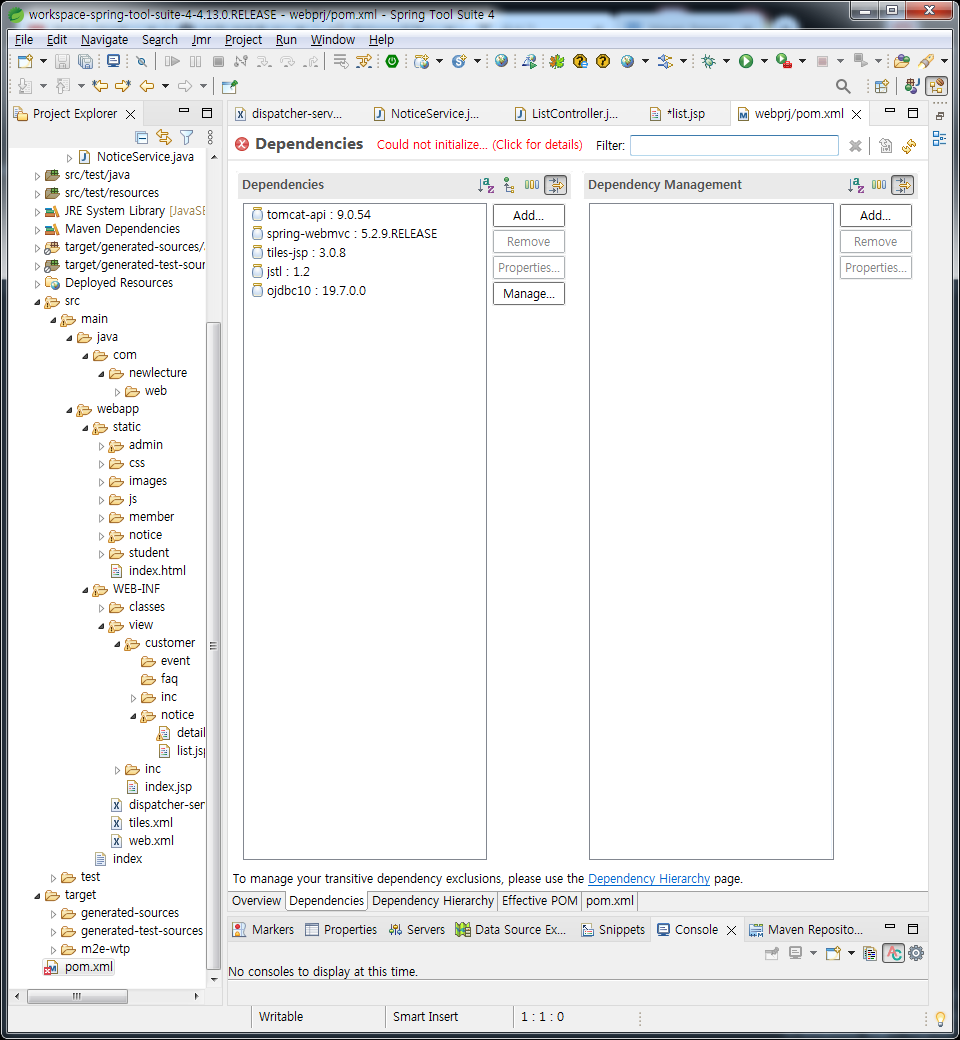
Task: Select the 'tomcat-api : 9.0.54' dependency
Action: (x=311, y=215)
